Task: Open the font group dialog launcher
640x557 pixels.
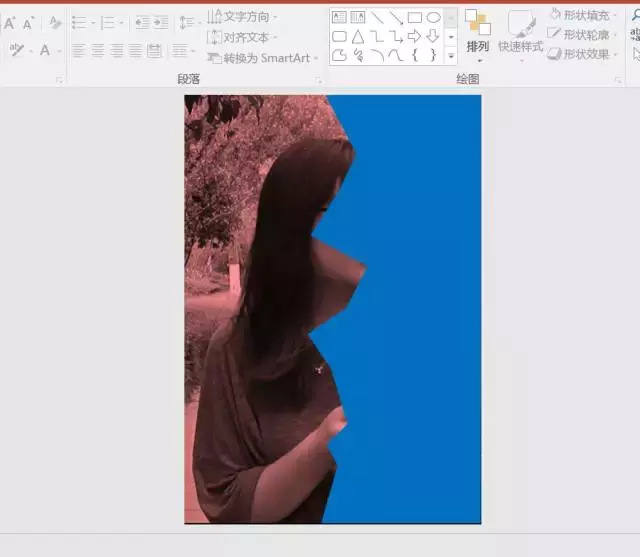Action: pyautogui.click(x=60, y=80)
